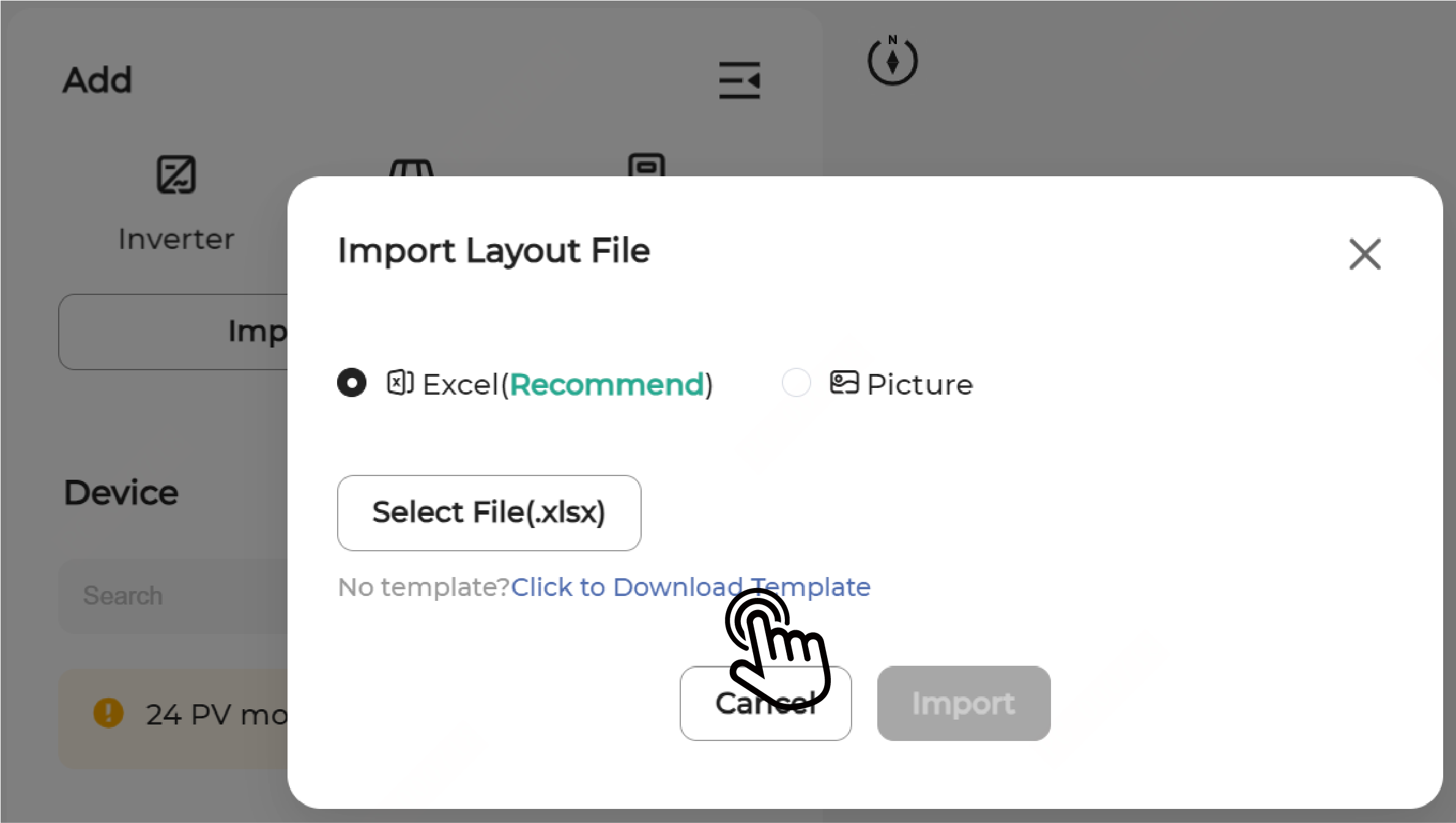This screenshot has height=823, width=1456.
Task: Click the Excel file icon
Action: [400, 384]
